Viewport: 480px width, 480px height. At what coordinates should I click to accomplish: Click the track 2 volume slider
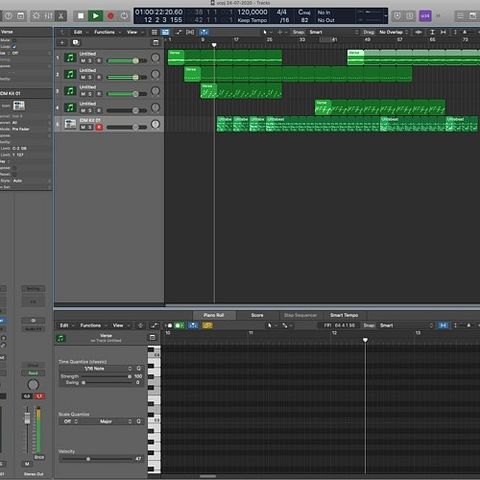tap(127, 77)
